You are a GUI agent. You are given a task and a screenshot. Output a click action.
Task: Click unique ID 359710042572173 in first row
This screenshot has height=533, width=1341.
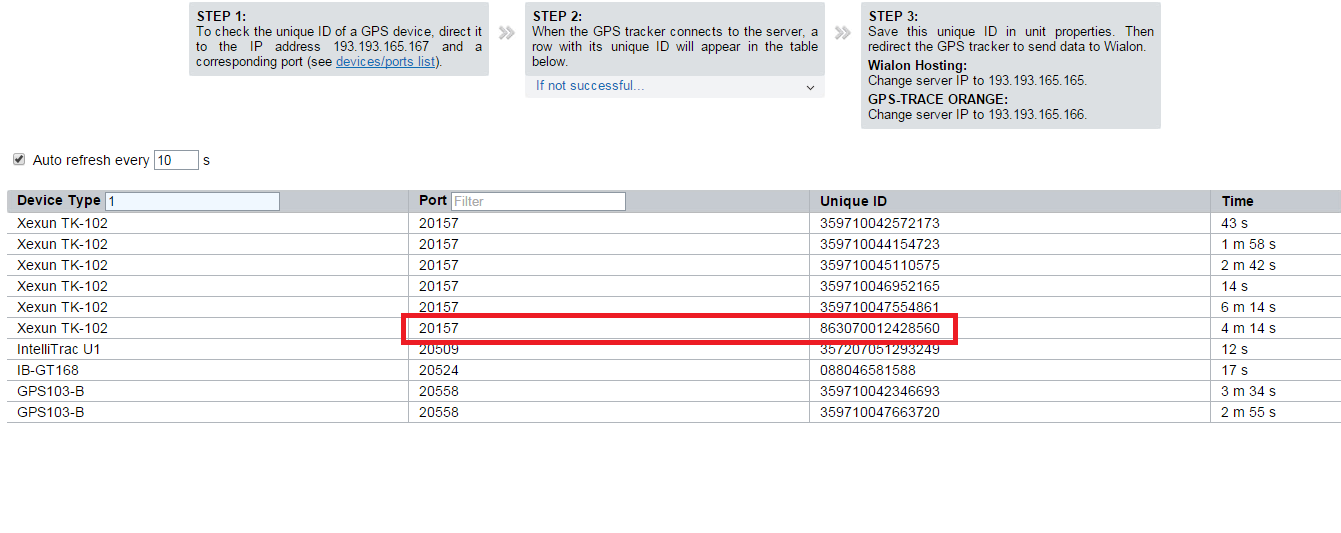[880, 223]
